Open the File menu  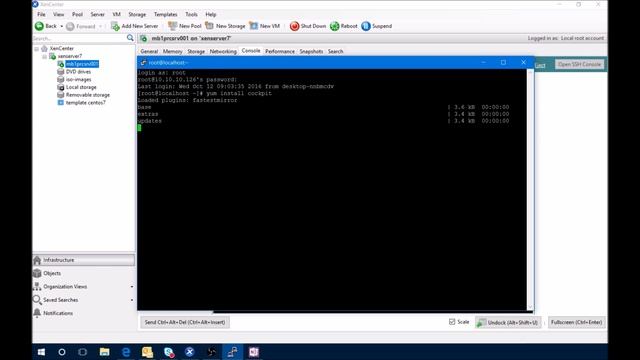[41, 14]
